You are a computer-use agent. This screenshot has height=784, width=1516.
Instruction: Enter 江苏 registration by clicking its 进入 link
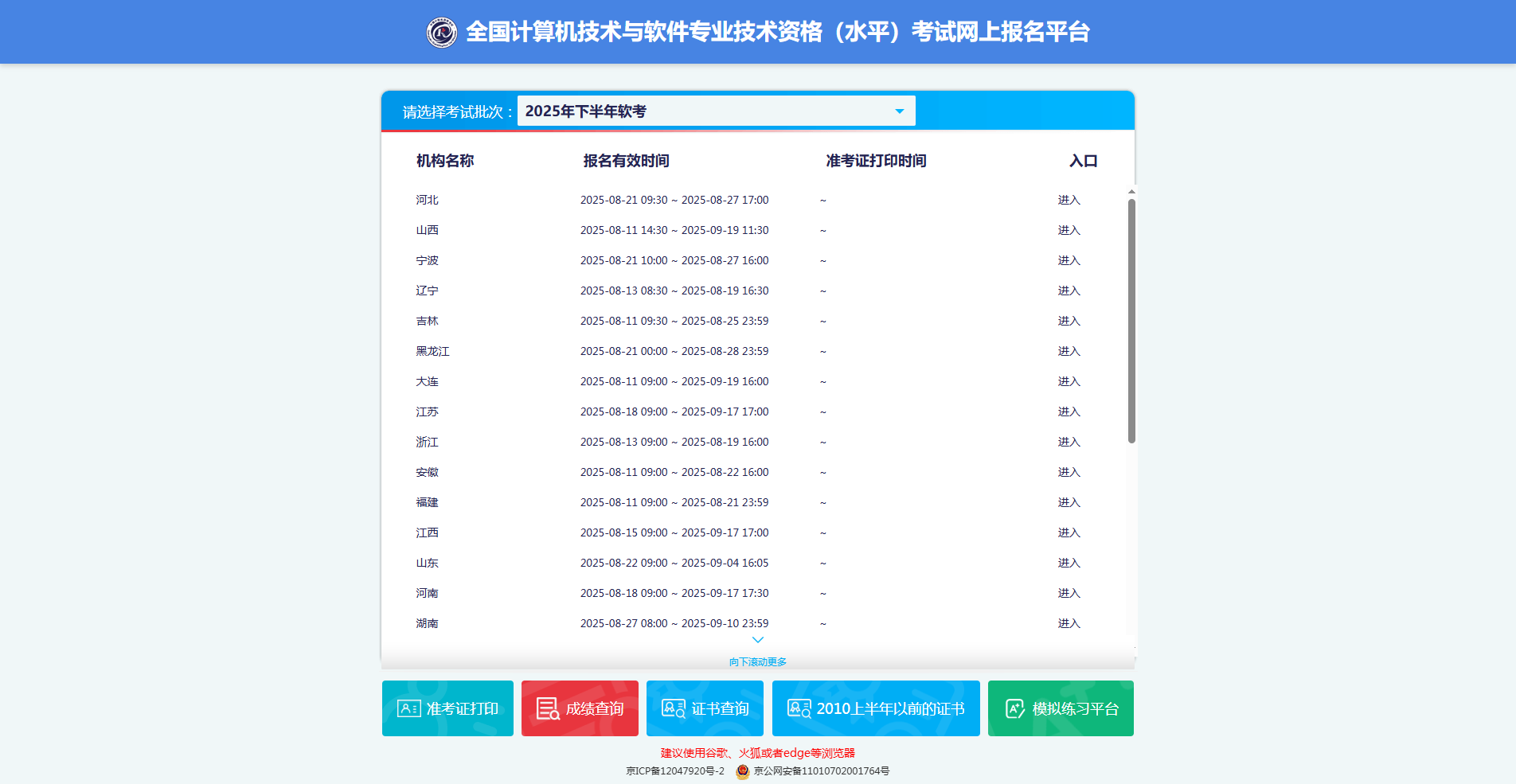(x=1069, y=412)
